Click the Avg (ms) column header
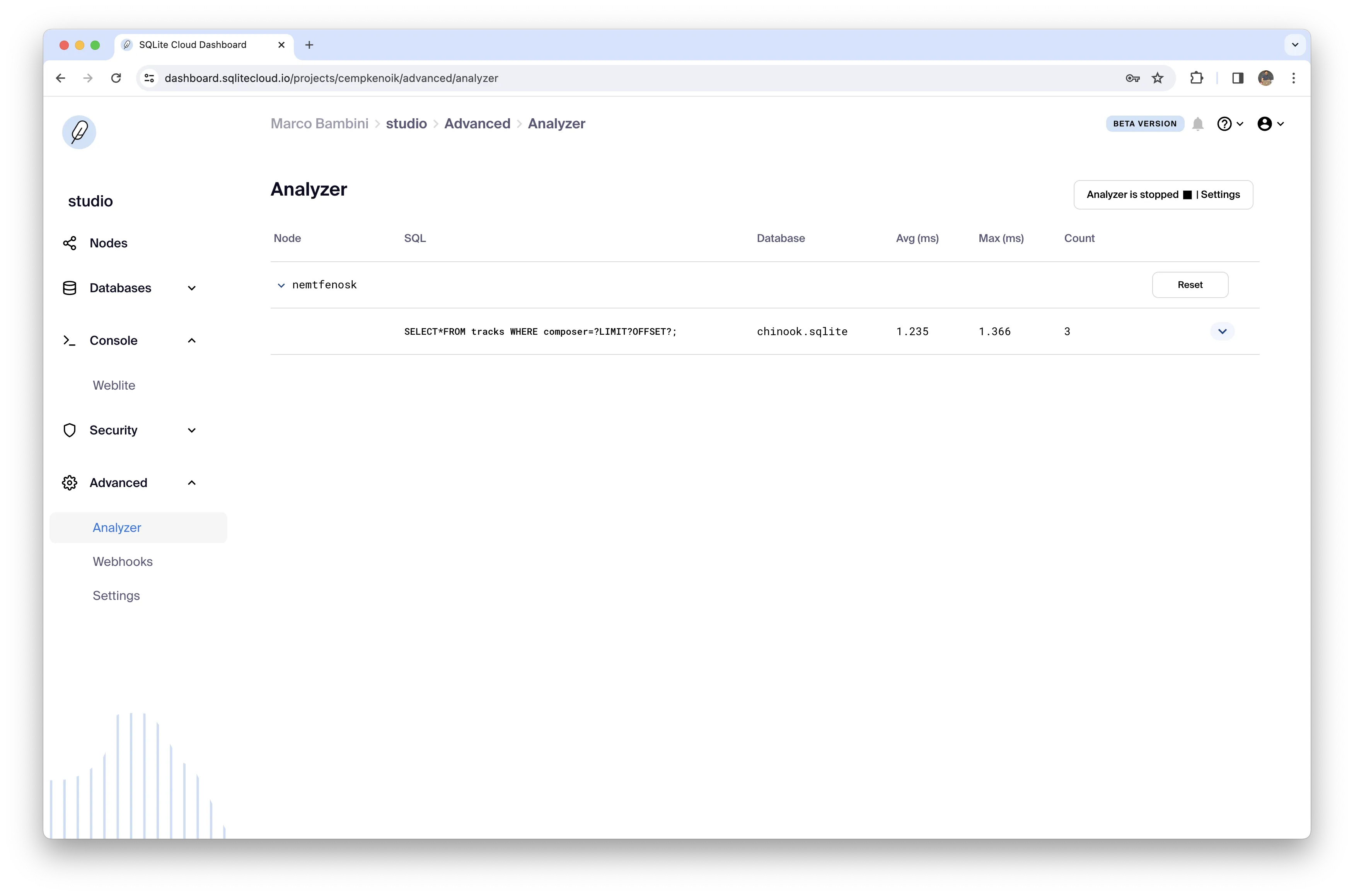 (917, 238)
